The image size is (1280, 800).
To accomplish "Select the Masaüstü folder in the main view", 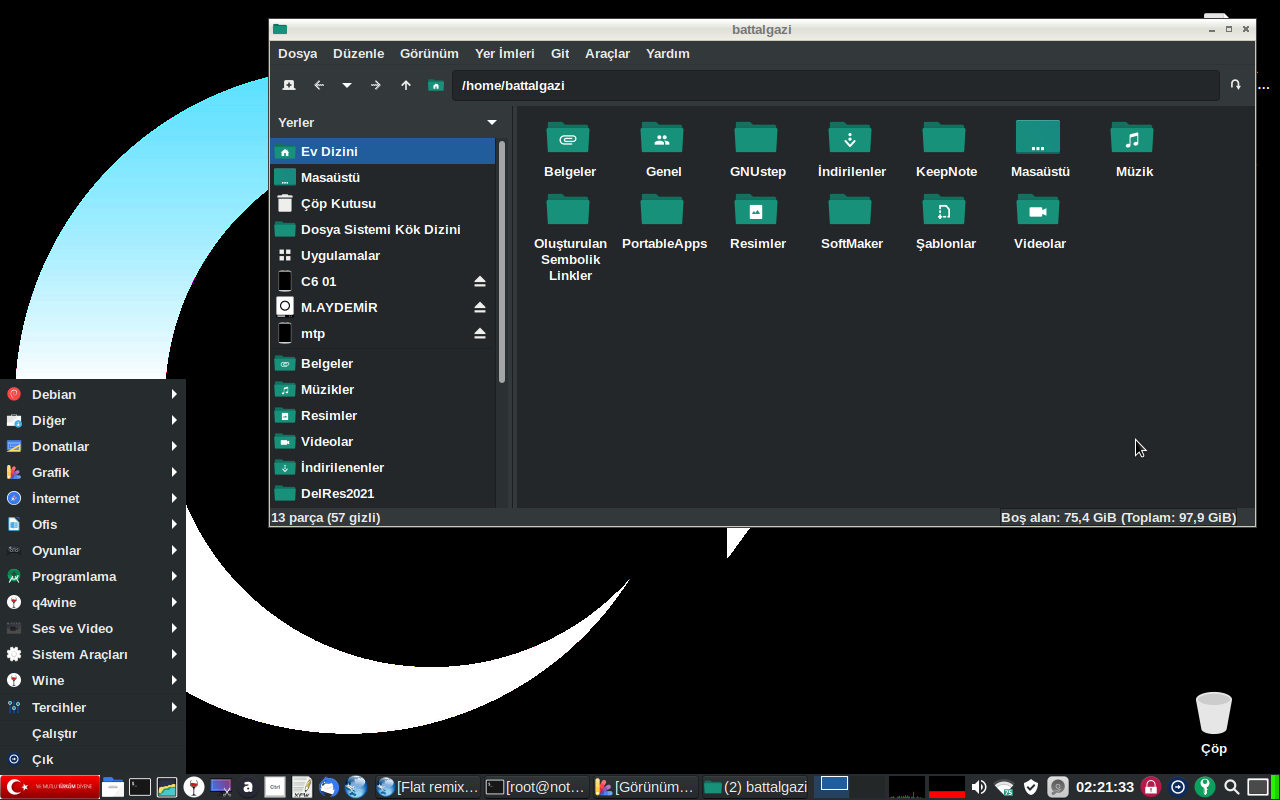I will click(x=1038, y=137).
